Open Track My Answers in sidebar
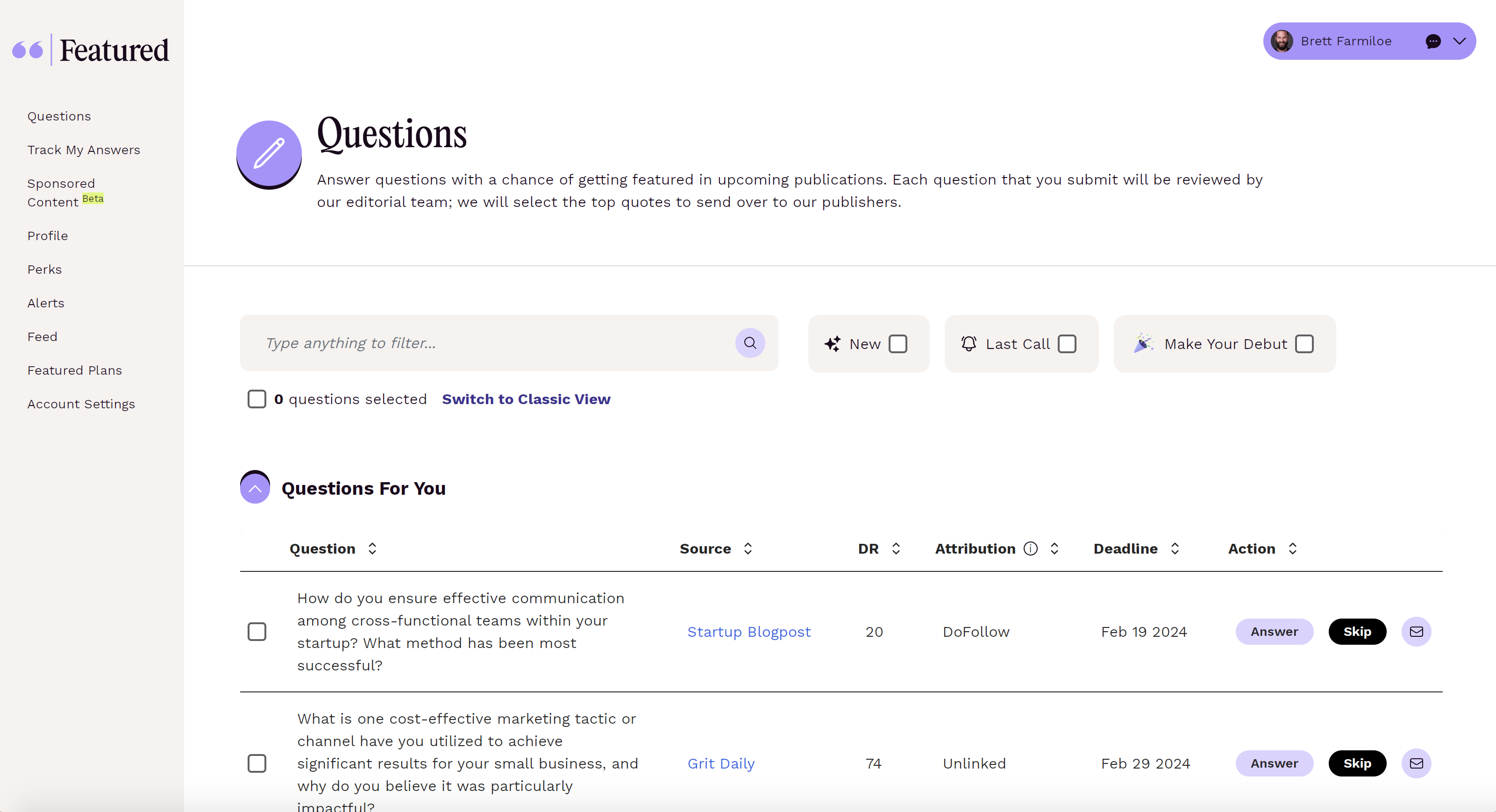Viewport: 1496px width, 812px height. tap(84, 150)
